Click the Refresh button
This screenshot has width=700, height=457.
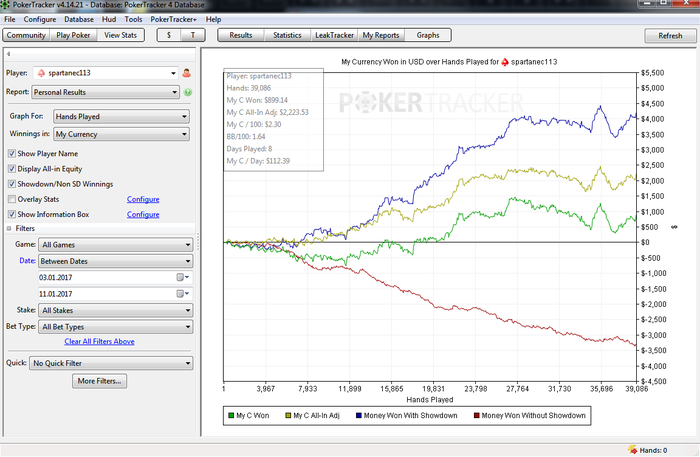pos(670,36)
